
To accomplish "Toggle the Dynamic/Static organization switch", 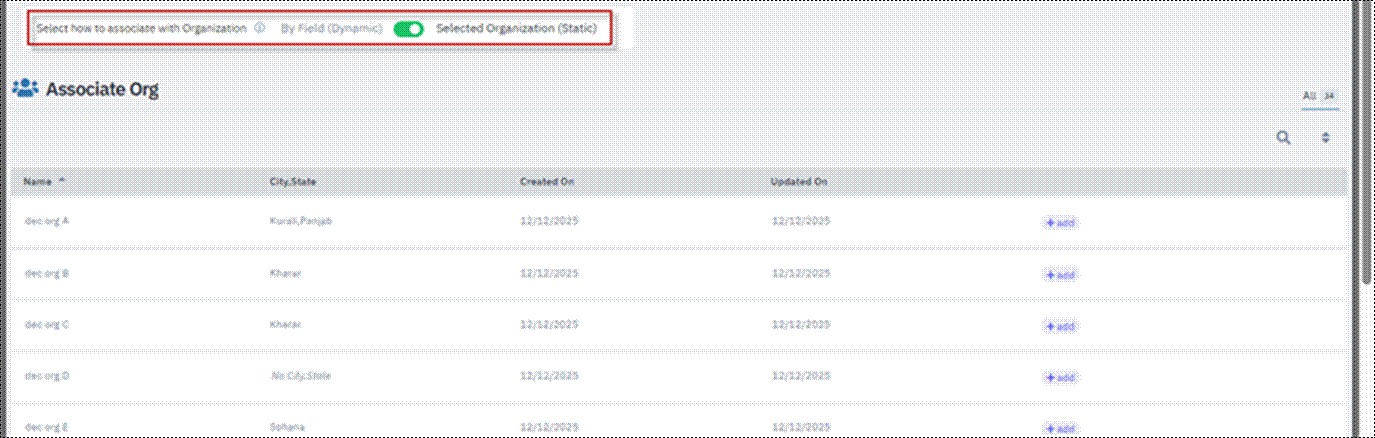I will (x=408, y=29).
